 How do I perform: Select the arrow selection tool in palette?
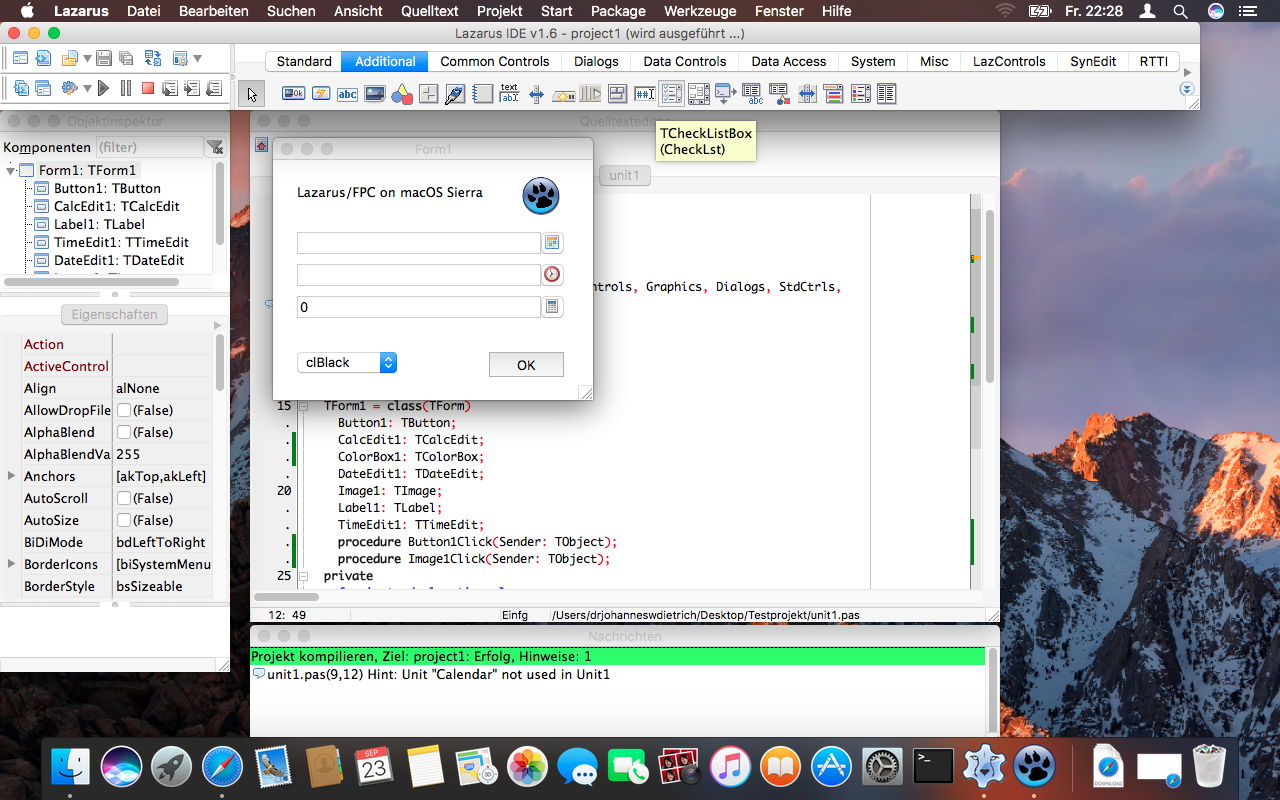pos(251,94)
